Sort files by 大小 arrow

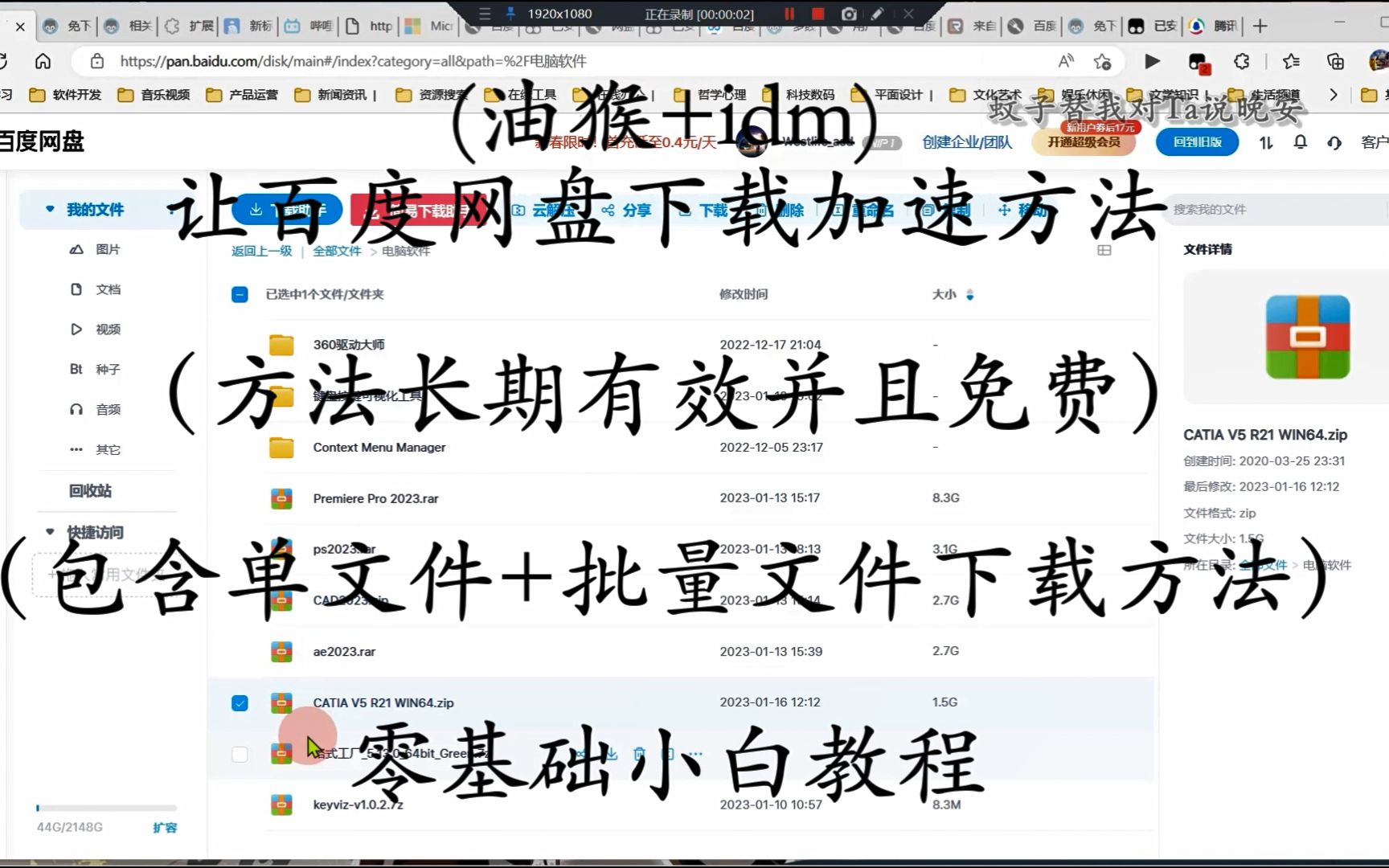(970, 295)
